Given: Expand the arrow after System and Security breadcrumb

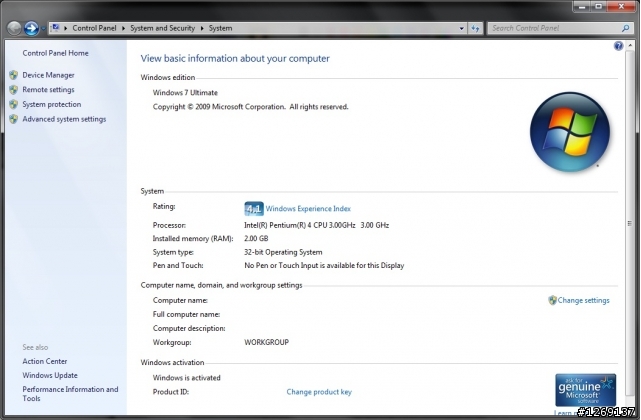Looking at the screenshot, I should [x=202, y=28].
